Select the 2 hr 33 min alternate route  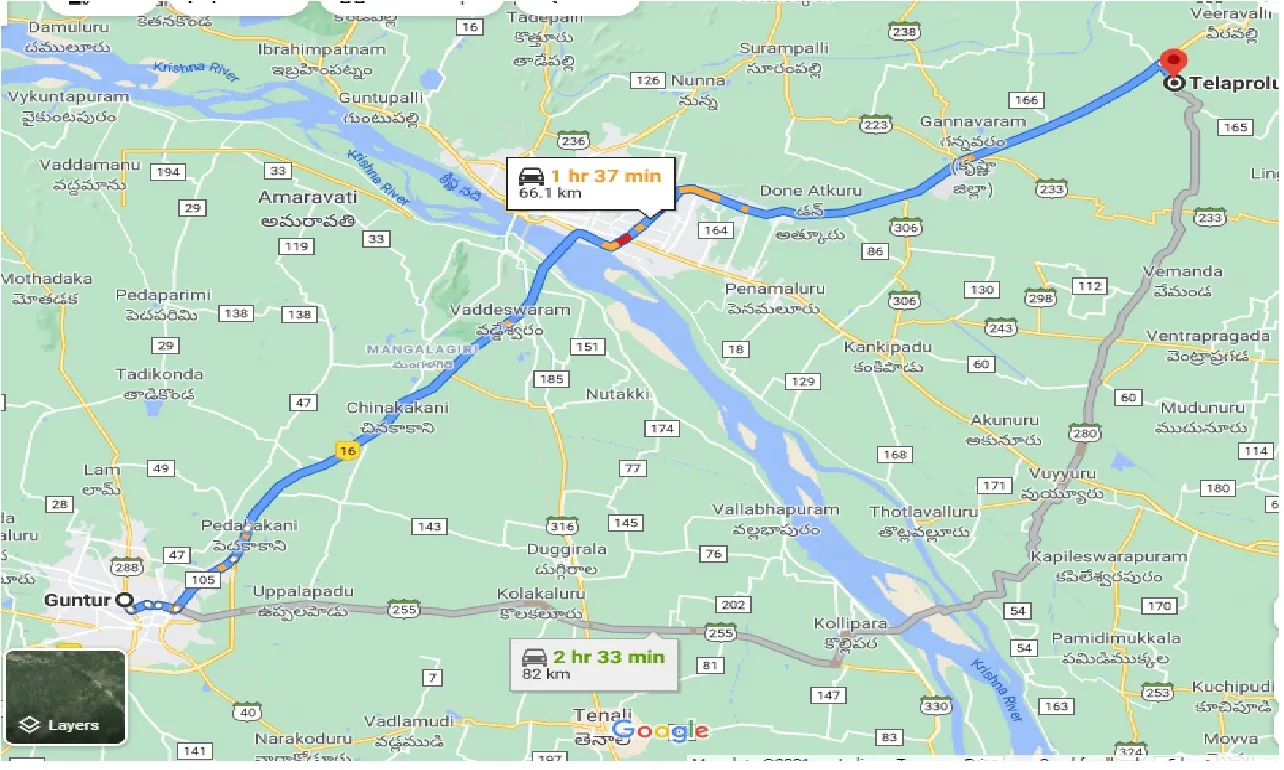click(594, 664)
